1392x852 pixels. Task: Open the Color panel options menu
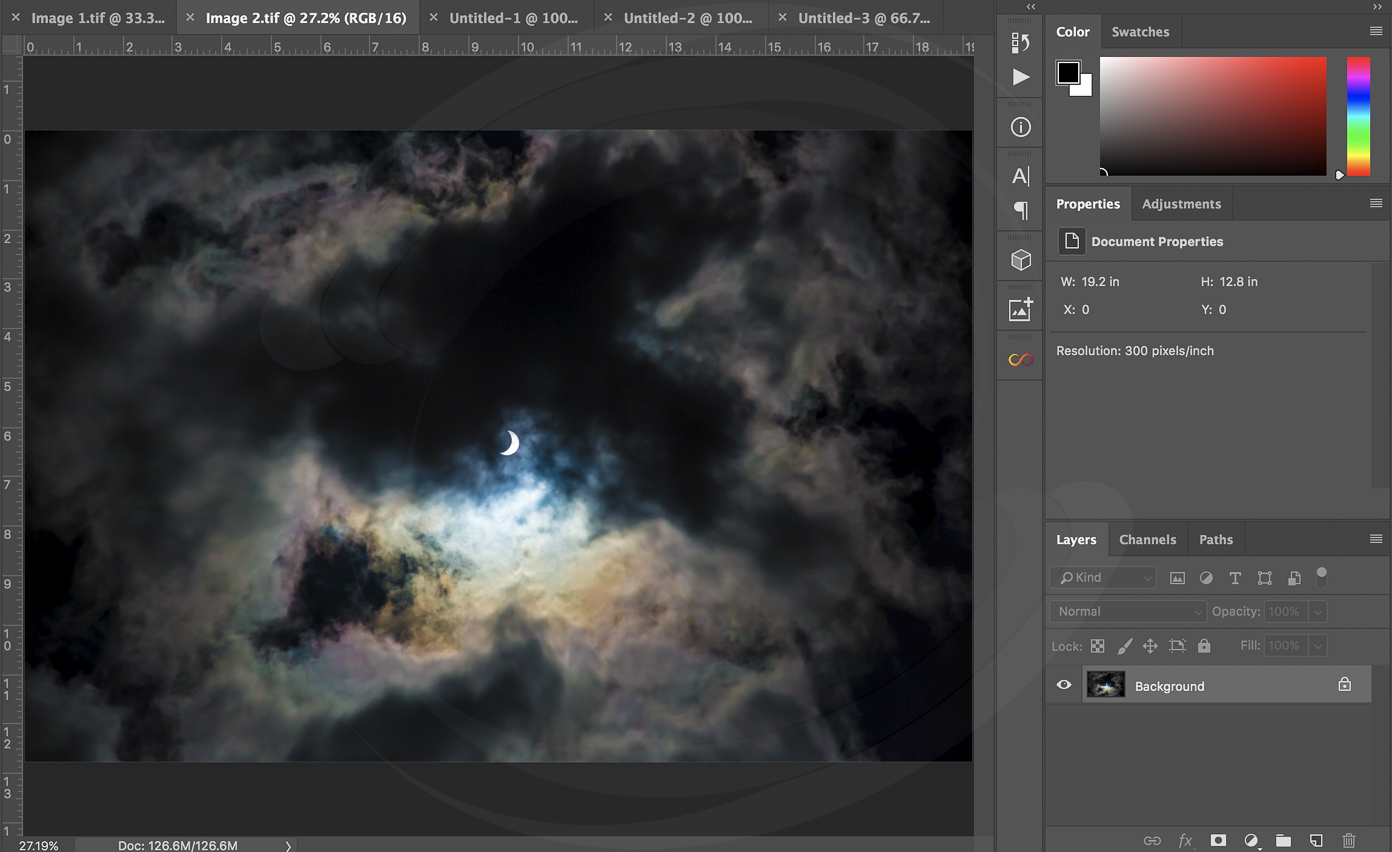click(x=1376, y=32)
